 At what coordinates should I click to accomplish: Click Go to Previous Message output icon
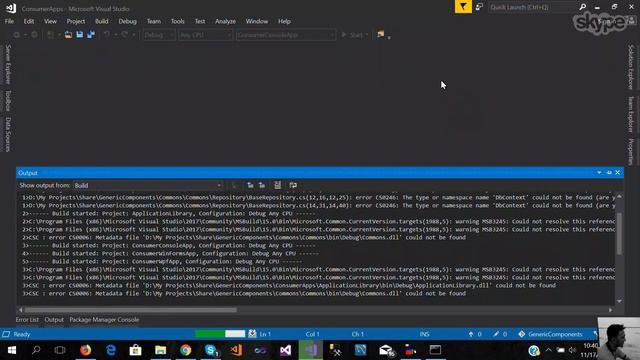pos(250,185)
